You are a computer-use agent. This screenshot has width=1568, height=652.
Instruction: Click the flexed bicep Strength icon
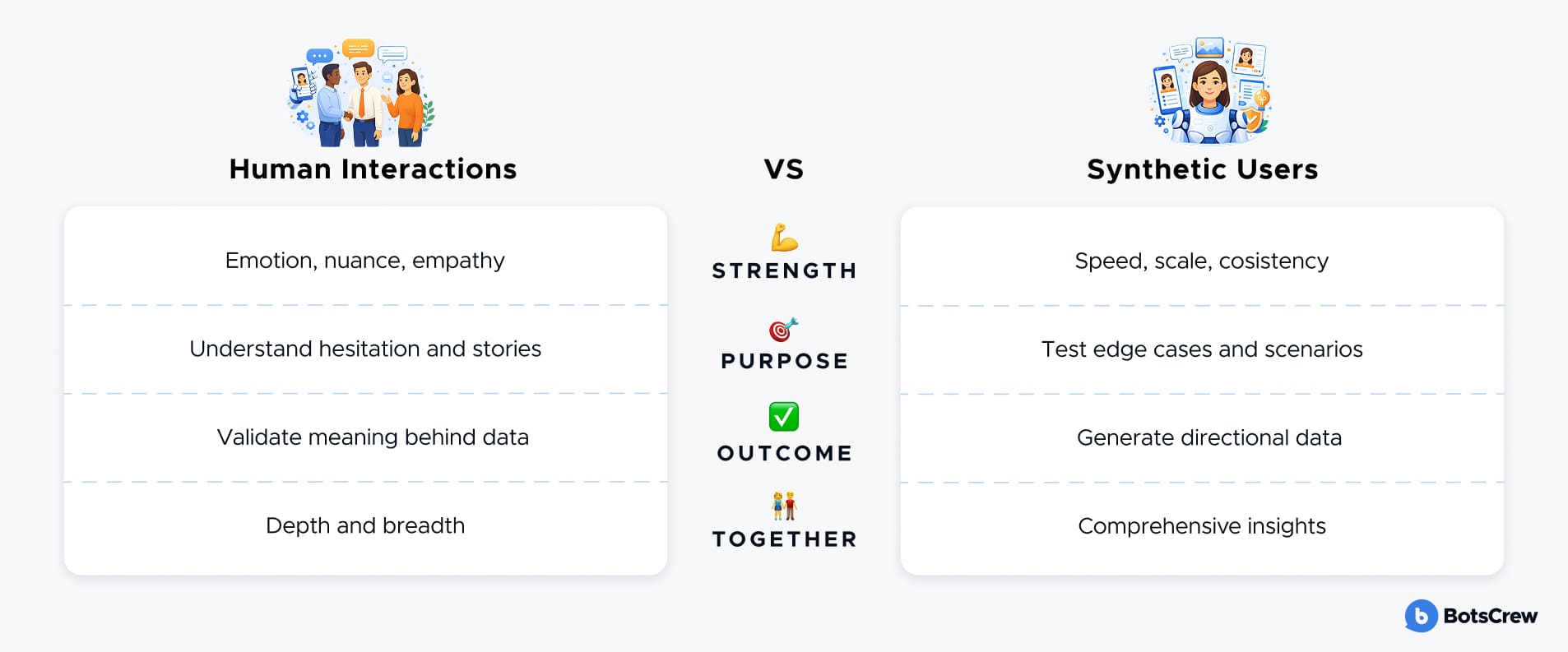pyautogui.click(x=784, y=238)
